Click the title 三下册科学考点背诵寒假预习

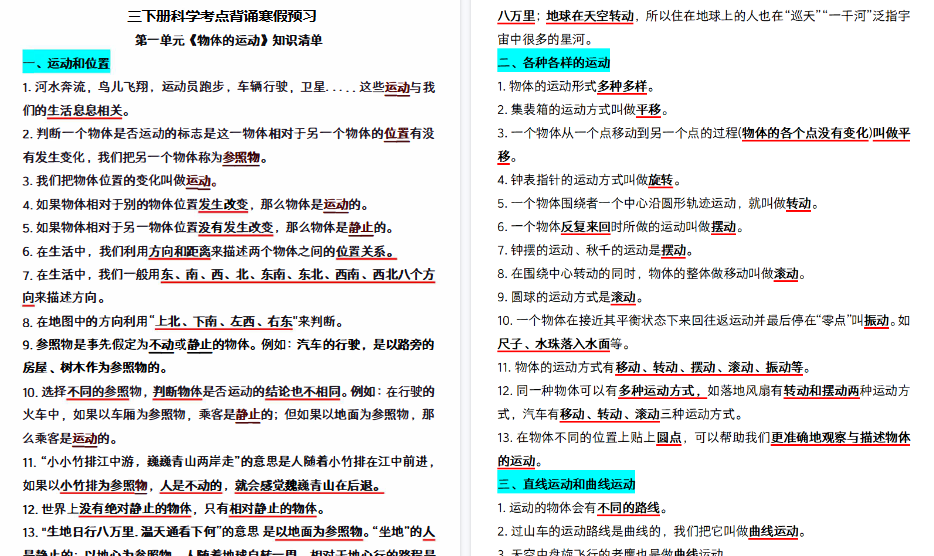[222, 16]
